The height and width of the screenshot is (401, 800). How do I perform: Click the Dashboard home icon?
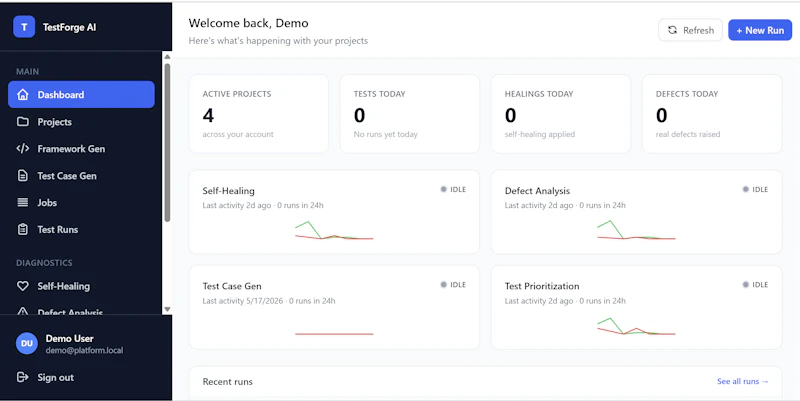click(x=22, y=94)
